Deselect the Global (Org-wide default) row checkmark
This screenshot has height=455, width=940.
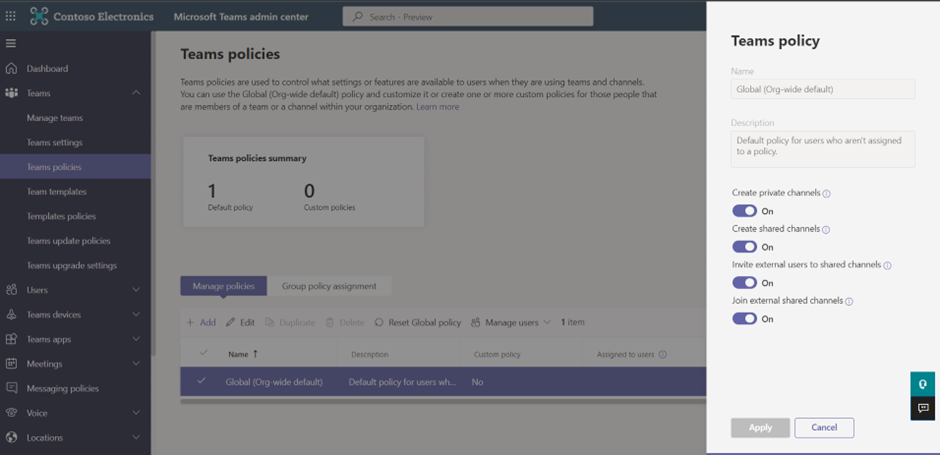[201, 381]
